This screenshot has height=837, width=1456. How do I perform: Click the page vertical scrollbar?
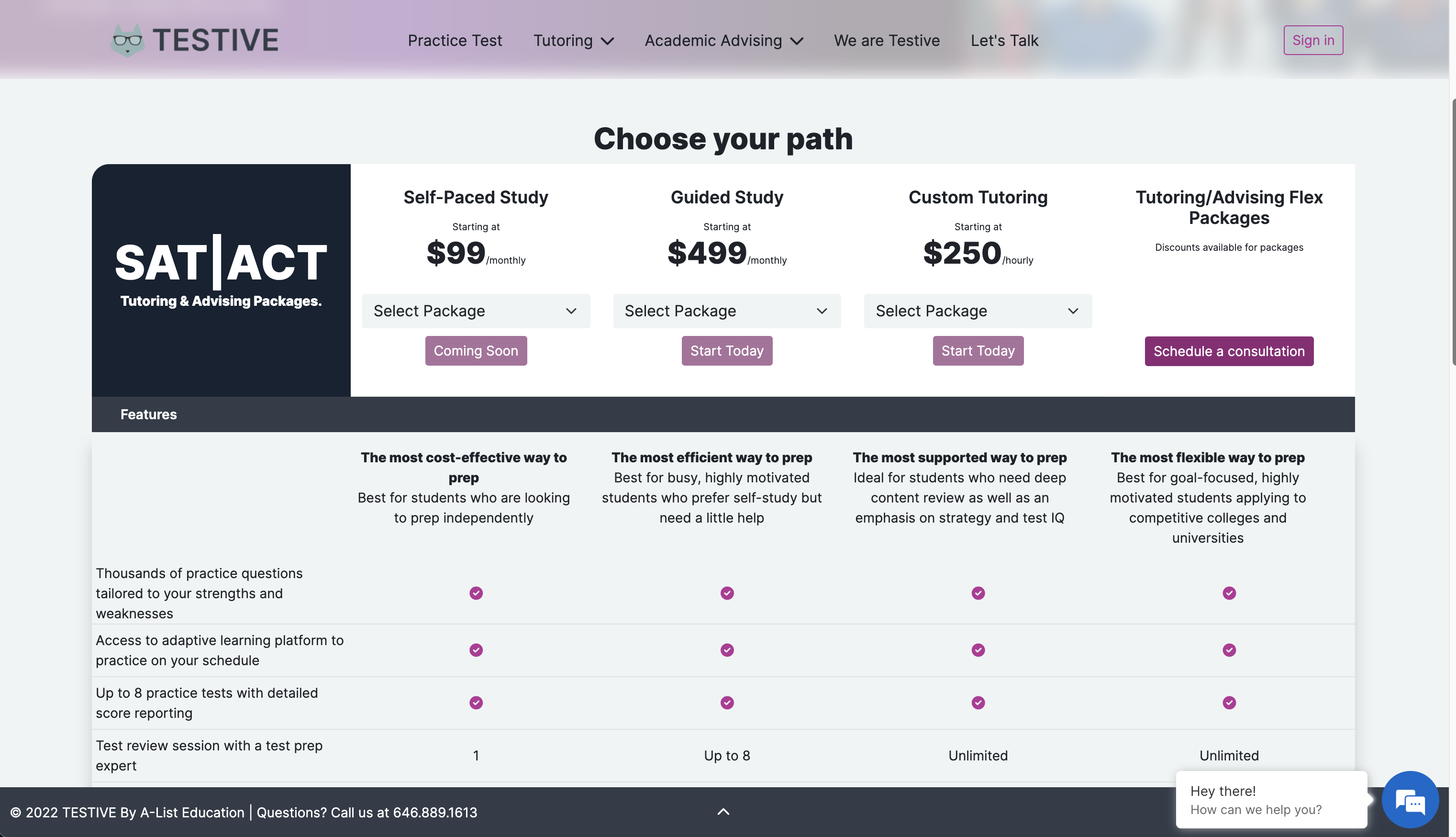[1453, 230]
